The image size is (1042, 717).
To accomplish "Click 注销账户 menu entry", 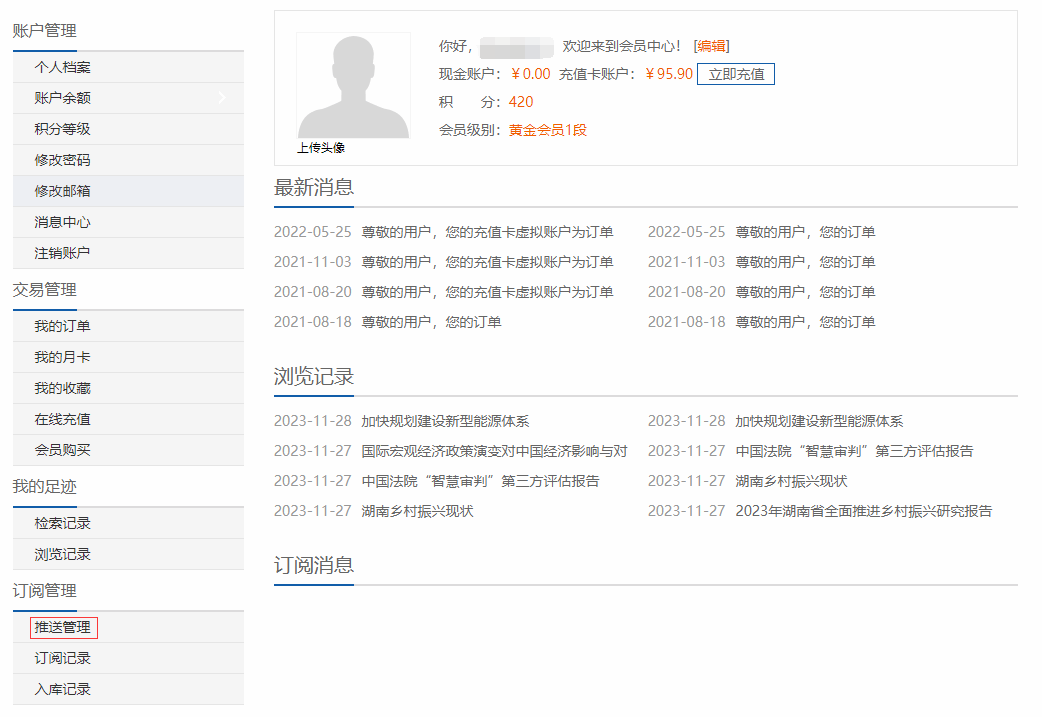I will tap(62, 253).
